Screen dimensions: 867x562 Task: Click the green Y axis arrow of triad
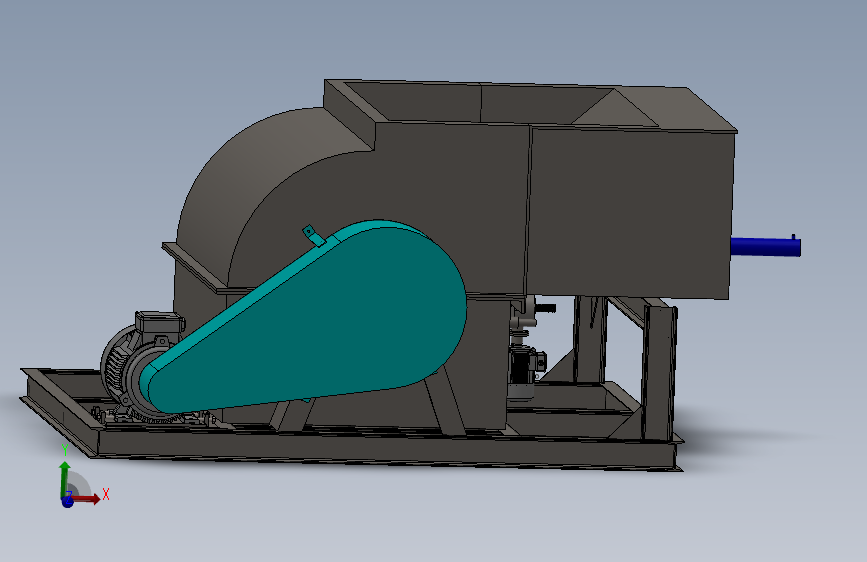point(65,480)
